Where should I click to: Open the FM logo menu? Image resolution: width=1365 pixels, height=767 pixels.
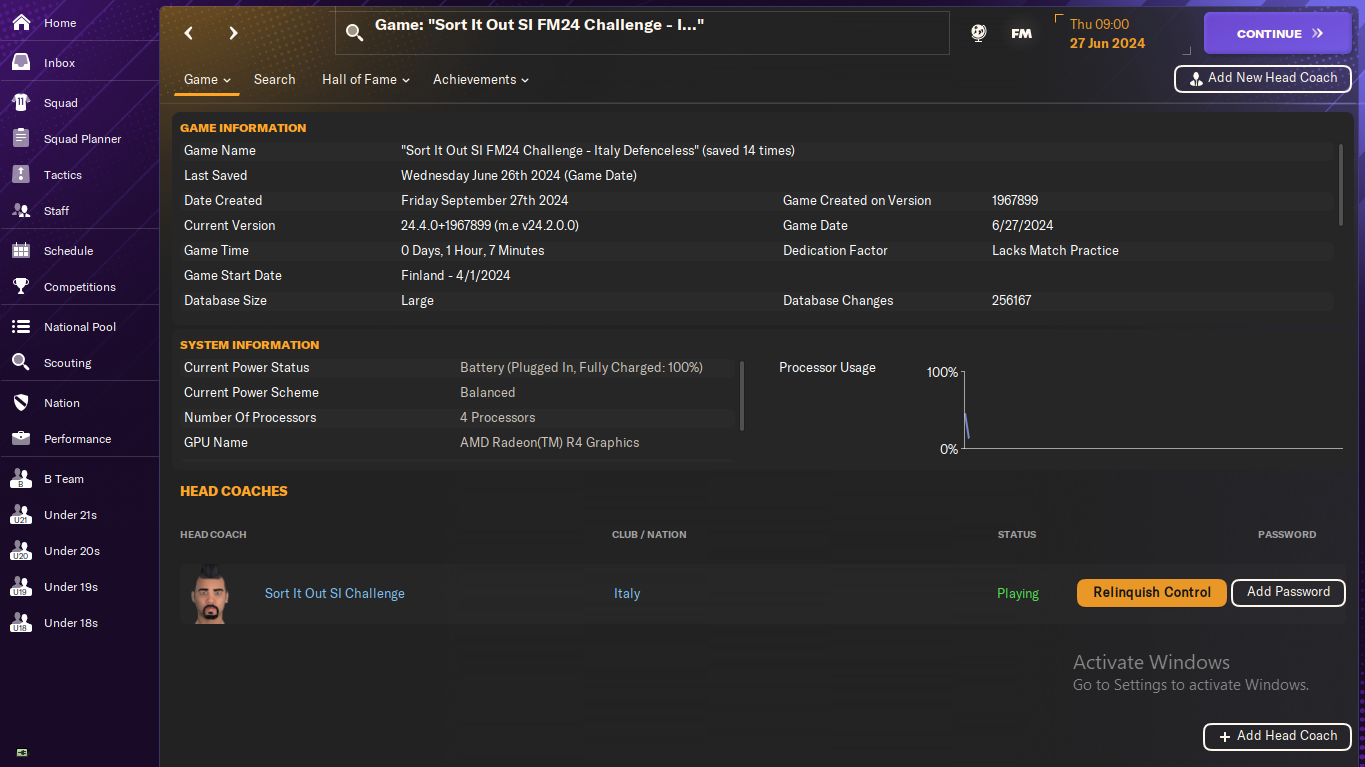pos(1021,33)
